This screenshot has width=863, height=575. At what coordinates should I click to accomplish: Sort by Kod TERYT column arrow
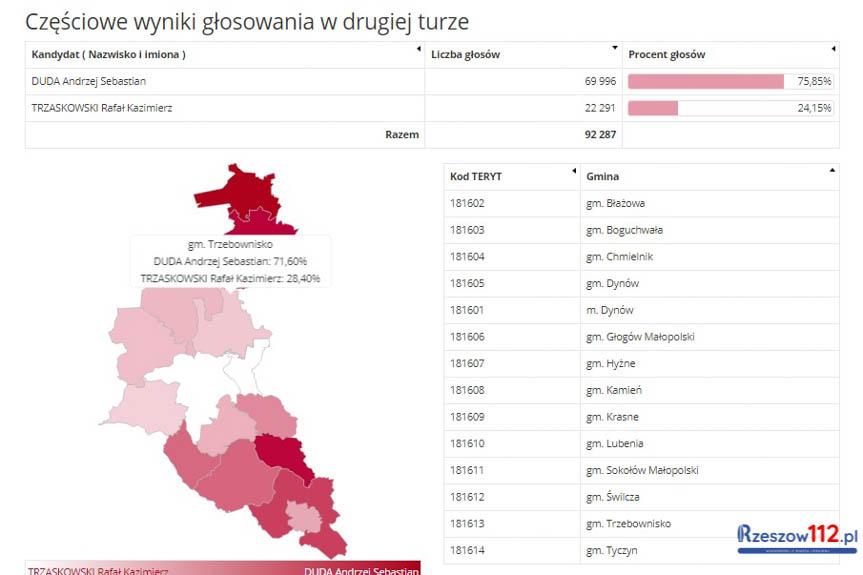[x=574, y=171]
